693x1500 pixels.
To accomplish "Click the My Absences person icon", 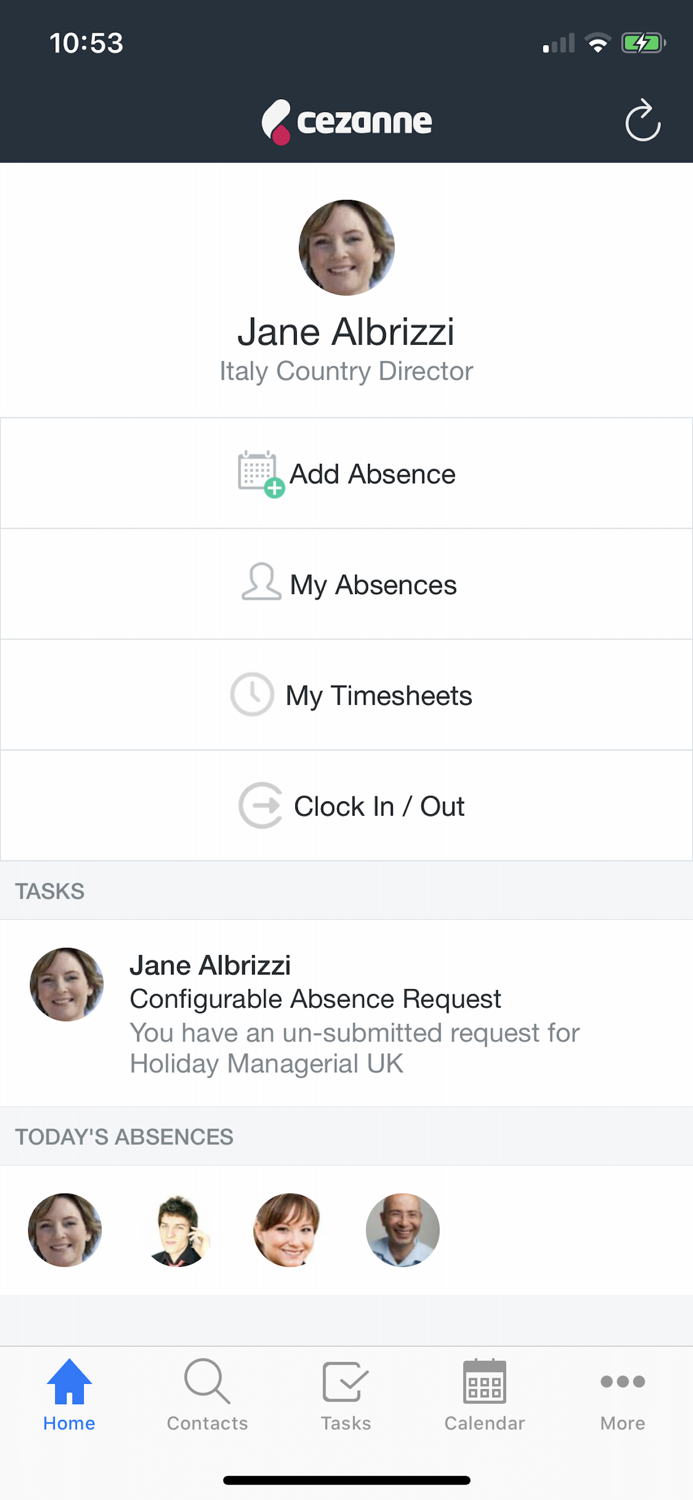I will [261, 583].
